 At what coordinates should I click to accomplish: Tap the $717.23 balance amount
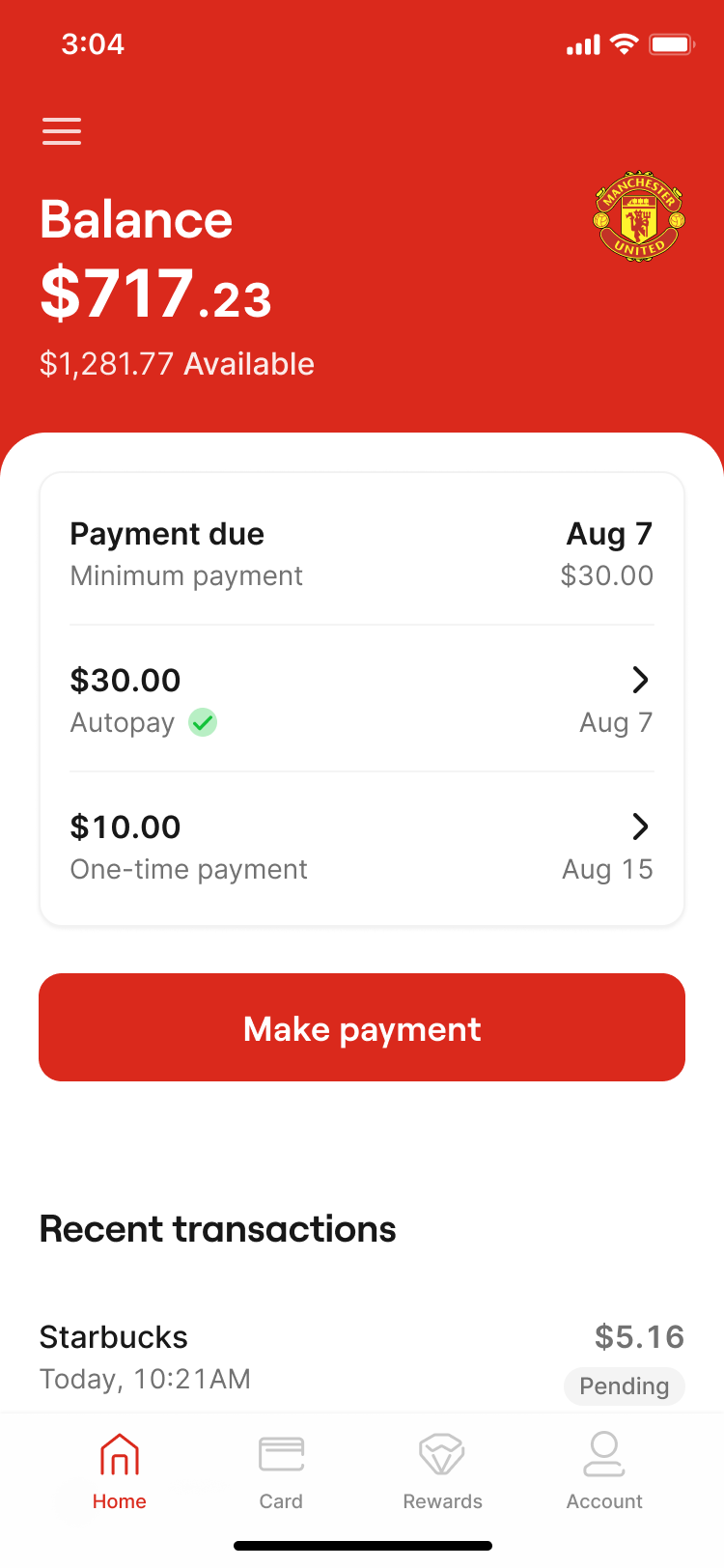tap(155, 294)
